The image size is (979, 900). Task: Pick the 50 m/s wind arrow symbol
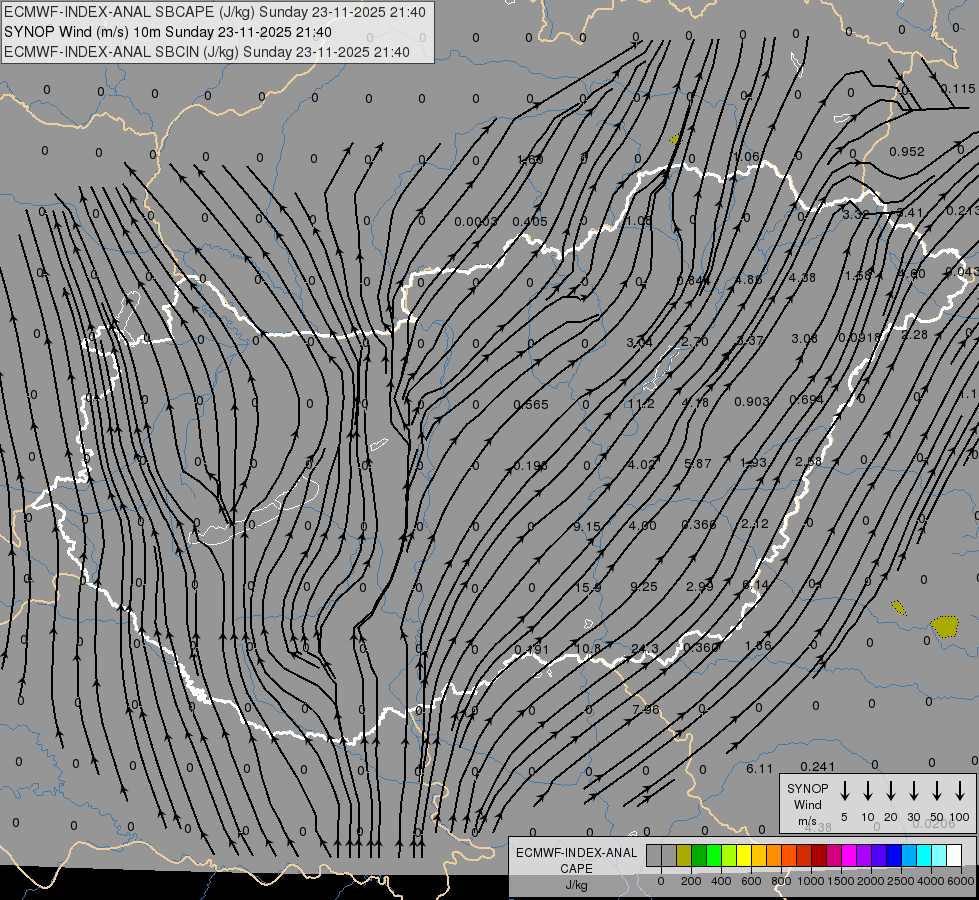point(937,791)
